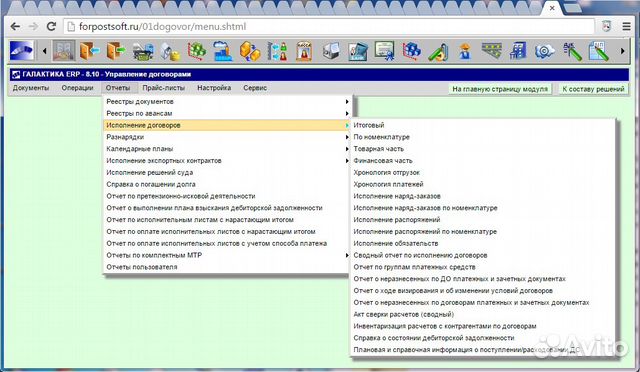Screen dimensions: 640x372
Task: Click the certificate with seal icon
Action: (384, 51)
